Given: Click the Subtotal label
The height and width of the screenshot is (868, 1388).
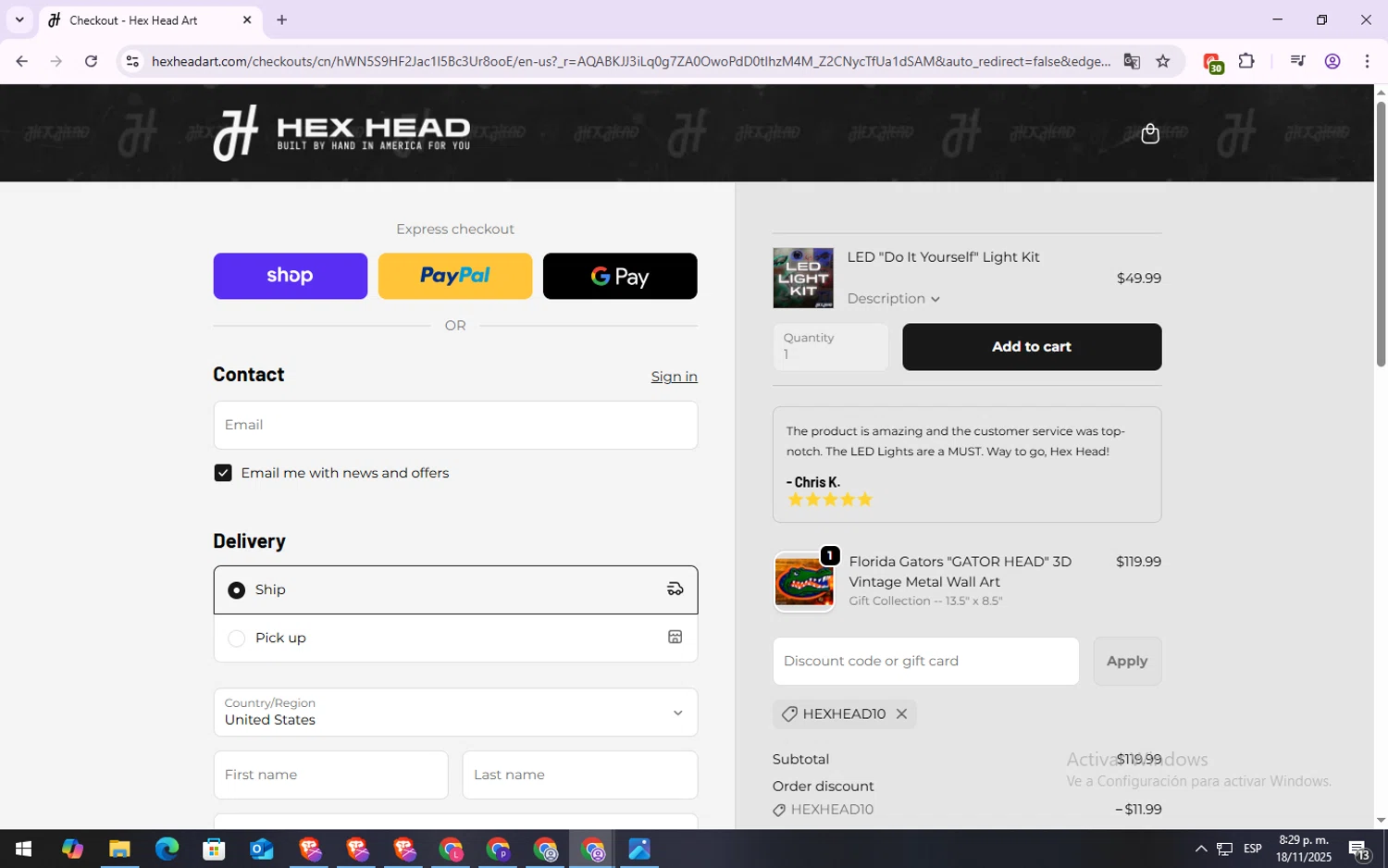Looking at the screenshot, I should pos(800,759).
